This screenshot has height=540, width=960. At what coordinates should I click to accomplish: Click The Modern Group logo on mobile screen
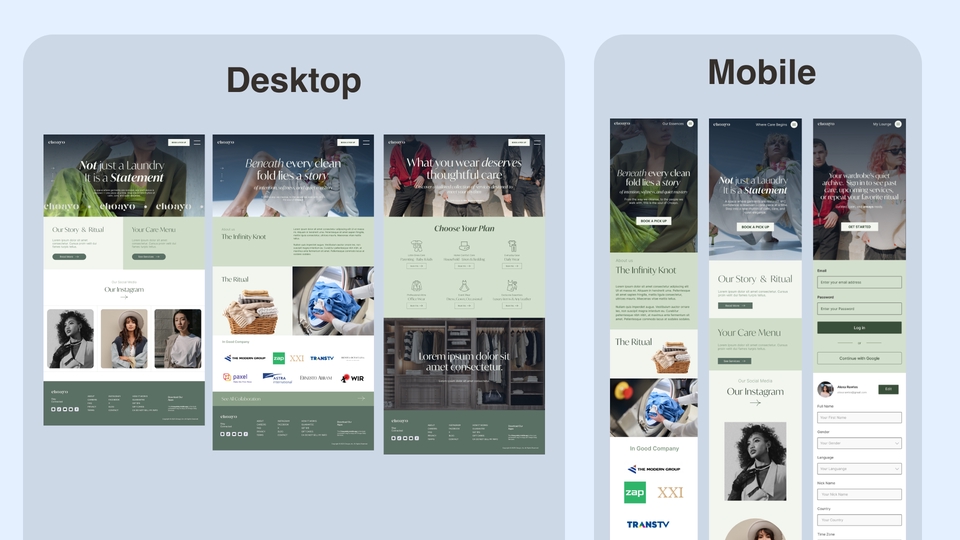[x=654, y=469]
